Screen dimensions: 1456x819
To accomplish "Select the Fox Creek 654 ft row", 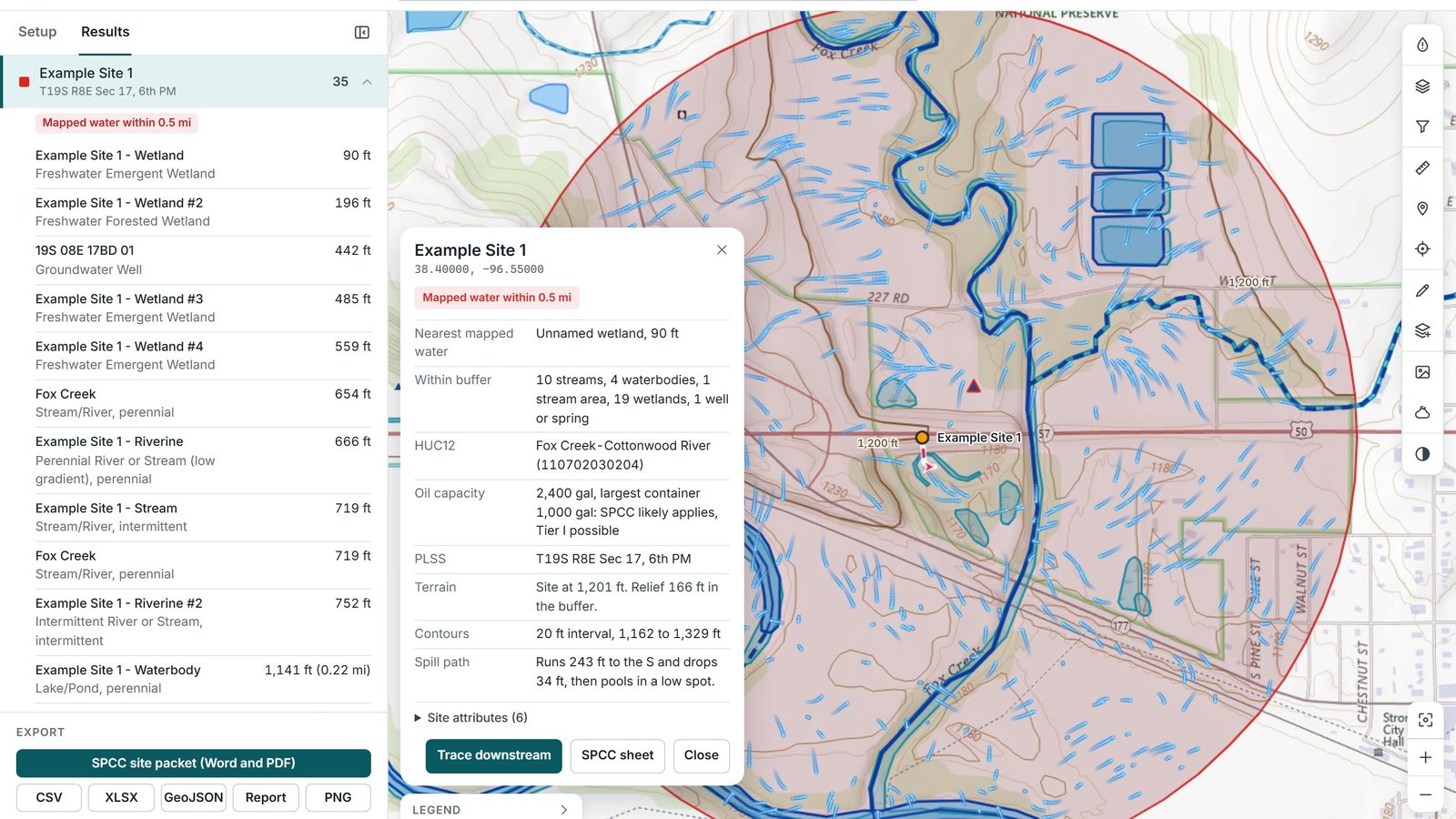I will [x=203, y=403].
